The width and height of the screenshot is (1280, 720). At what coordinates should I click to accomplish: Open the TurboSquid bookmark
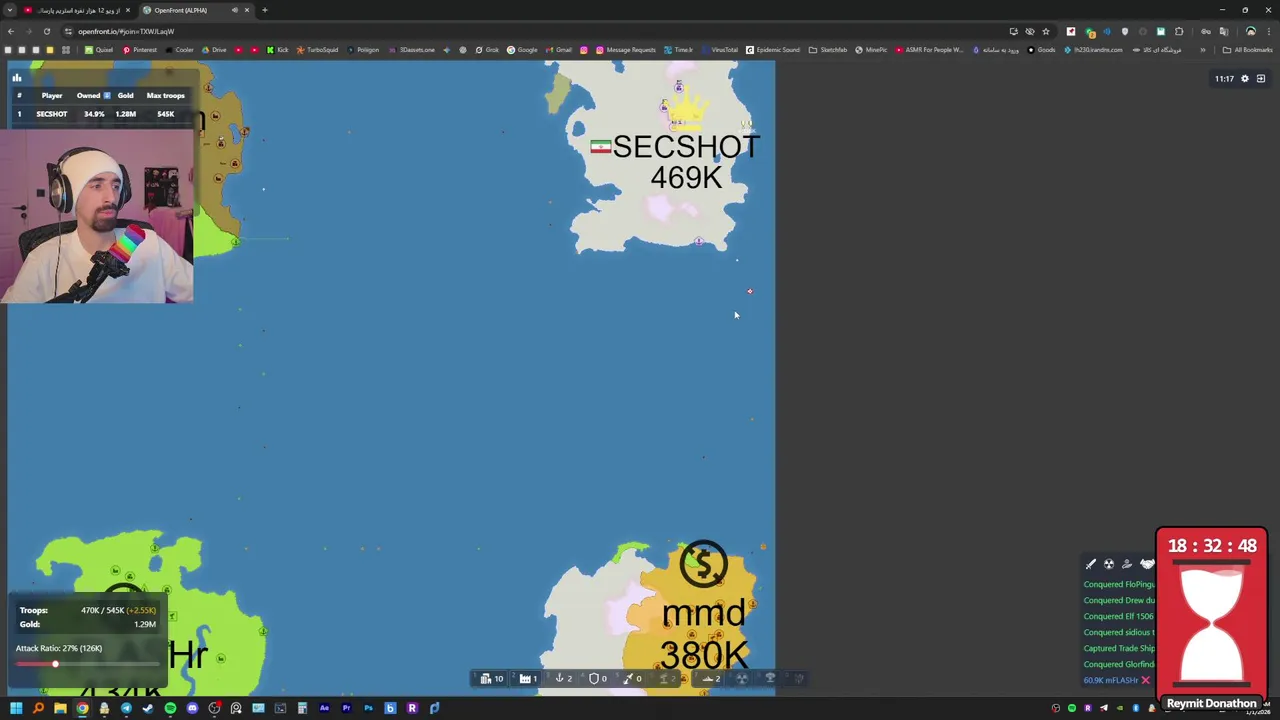(318, 50)
